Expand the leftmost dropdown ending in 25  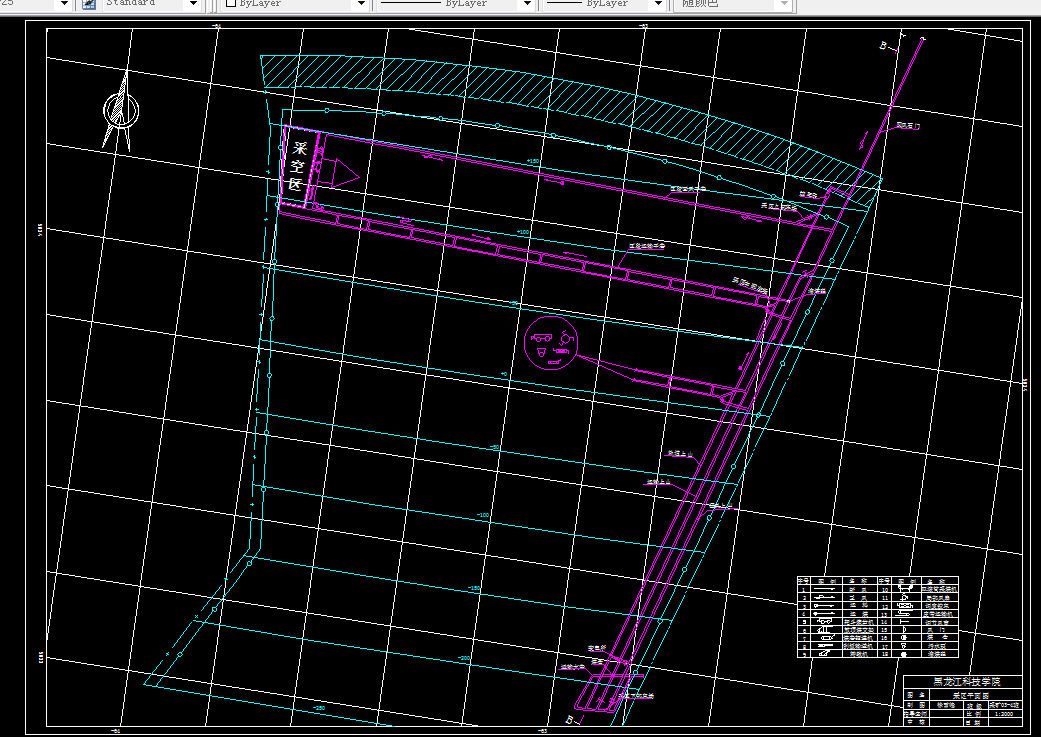tap(64, 4)
